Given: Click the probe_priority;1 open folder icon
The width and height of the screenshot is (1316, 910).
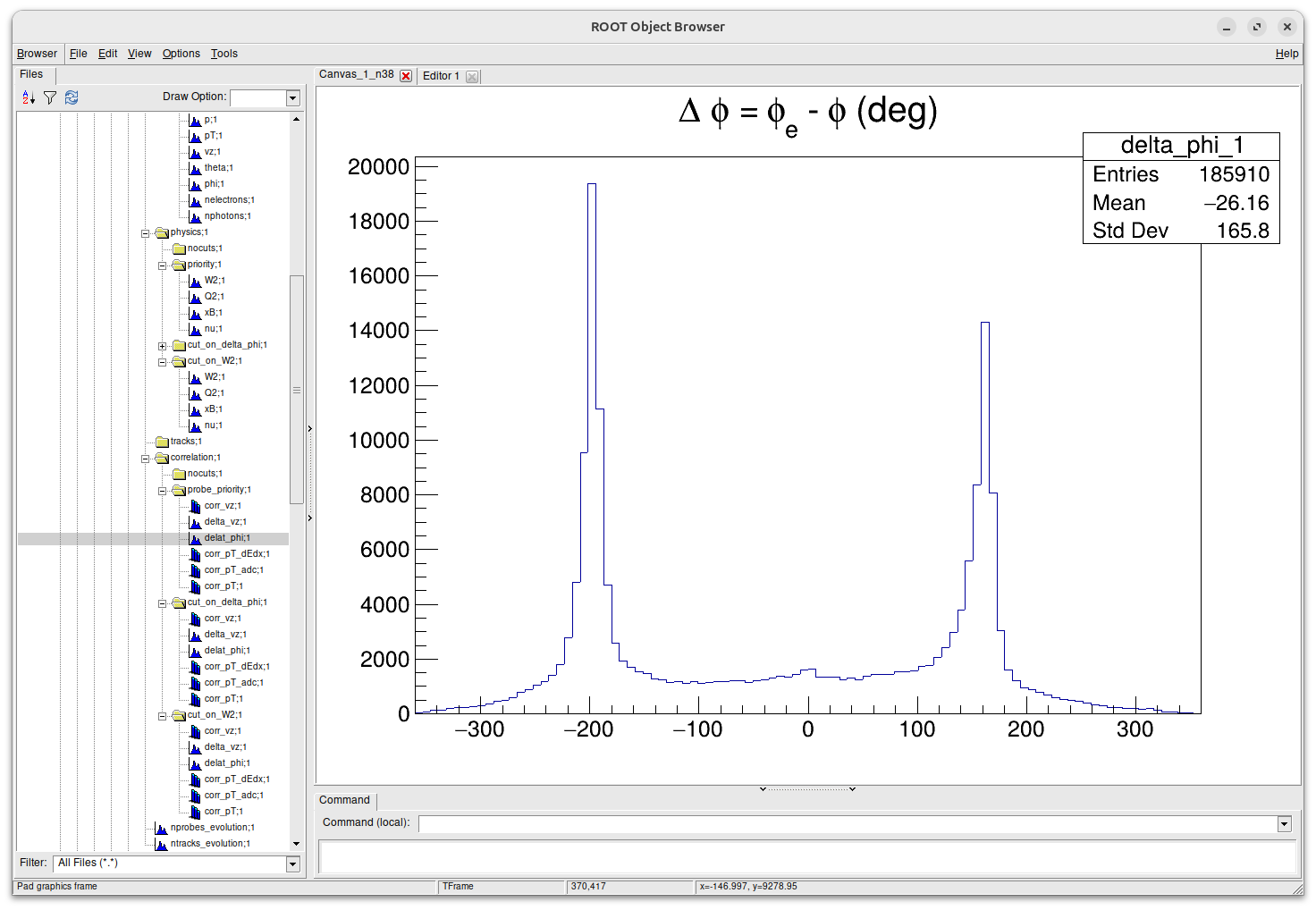Looking at the screenshot, I should (179, 490).
